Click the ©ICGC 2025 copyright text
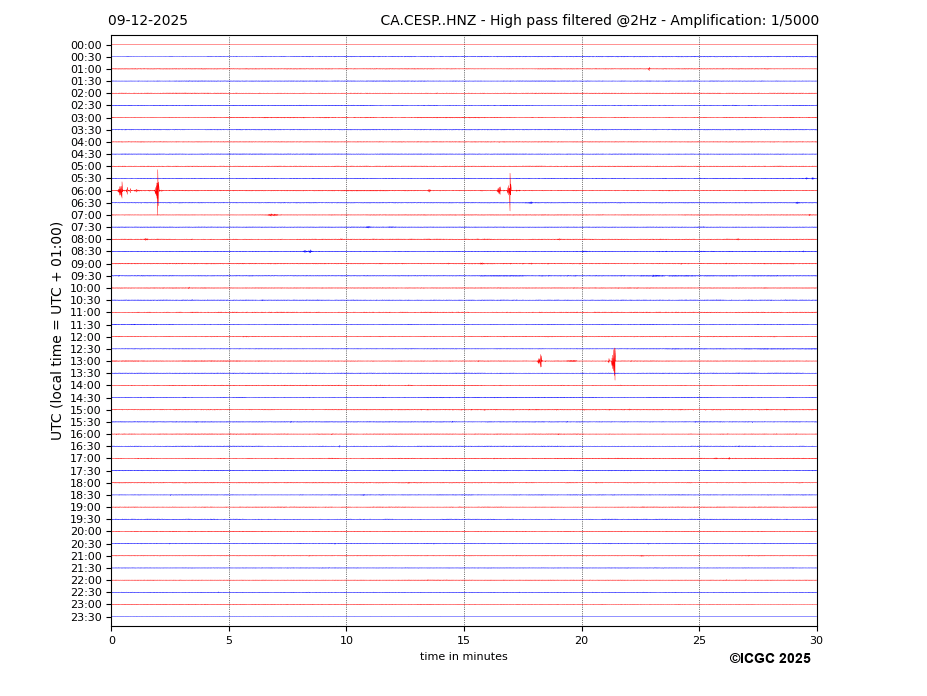The height and width of the screenshot is (696, 927). tap(769, 659)
